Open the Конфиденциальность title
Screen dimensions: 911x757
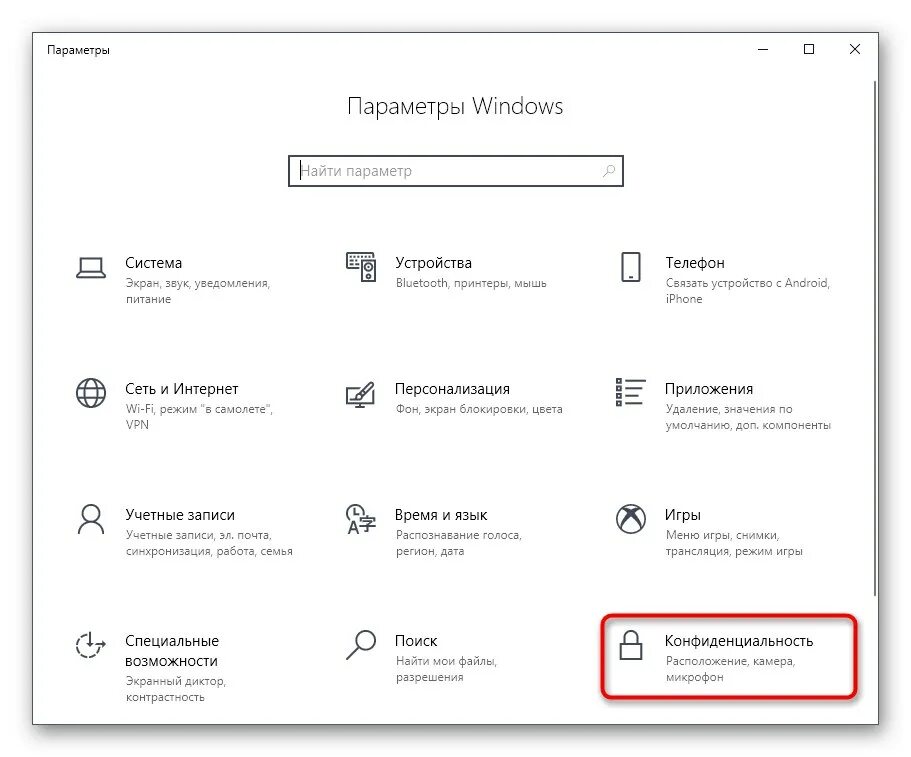tap(738, 641)
